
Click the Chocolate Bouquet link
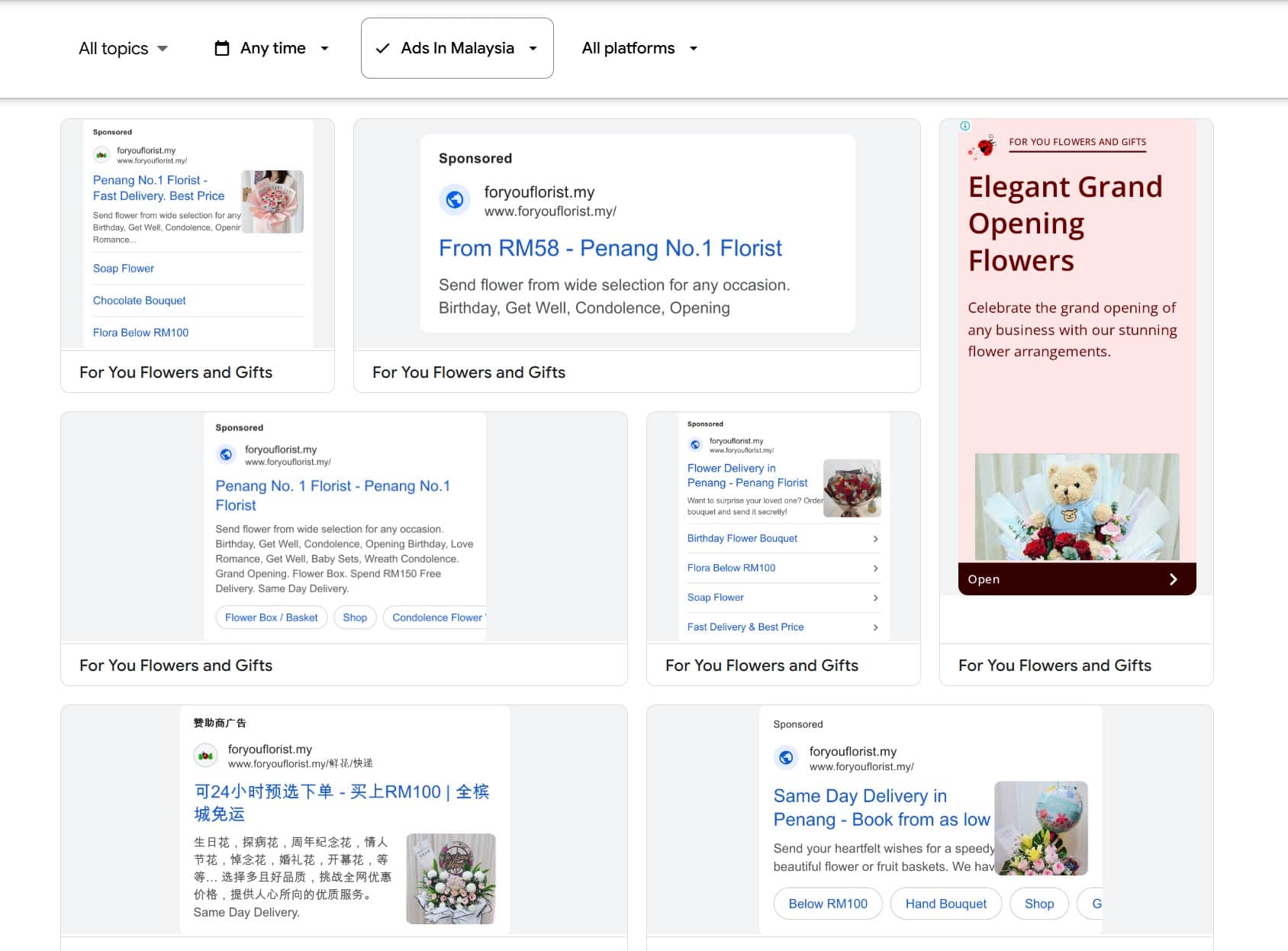point(139,300)
